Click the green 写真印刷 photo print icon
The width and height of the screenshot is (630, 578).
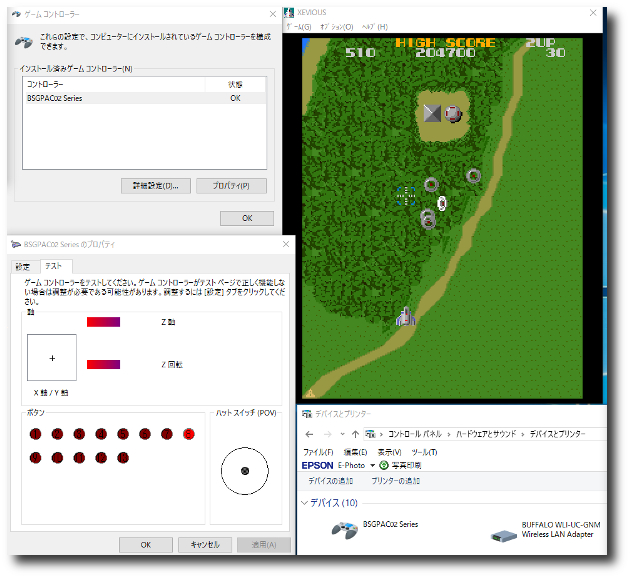click(x=384, y=465)
